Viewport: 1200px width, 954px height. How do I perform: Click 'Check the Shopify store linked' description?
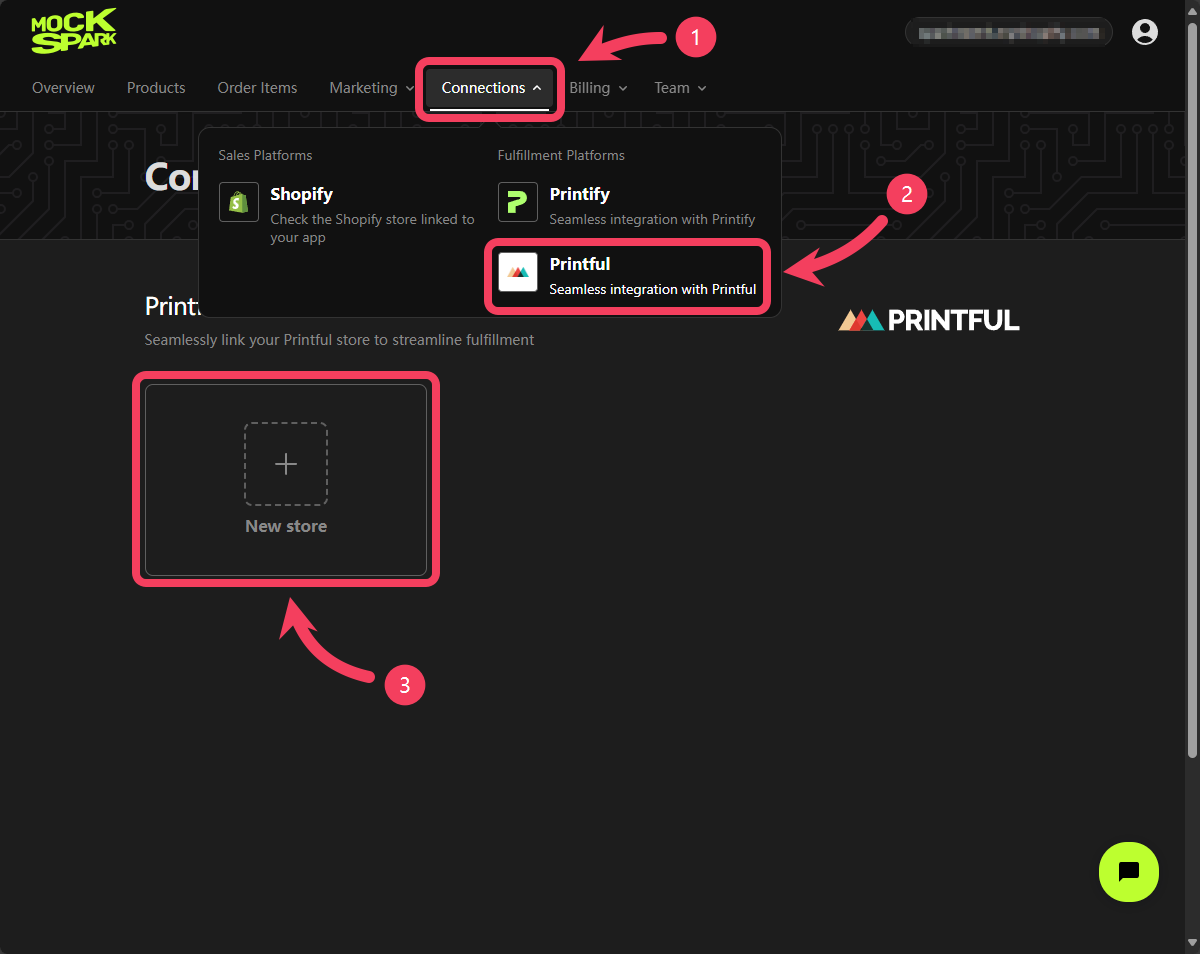point(372,228)
